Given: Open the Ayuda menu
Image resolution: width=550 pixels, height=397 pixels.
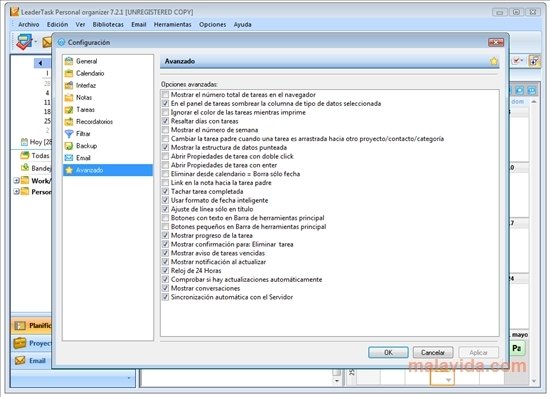Looking at the screenshot, I should (x=243, y=25).
